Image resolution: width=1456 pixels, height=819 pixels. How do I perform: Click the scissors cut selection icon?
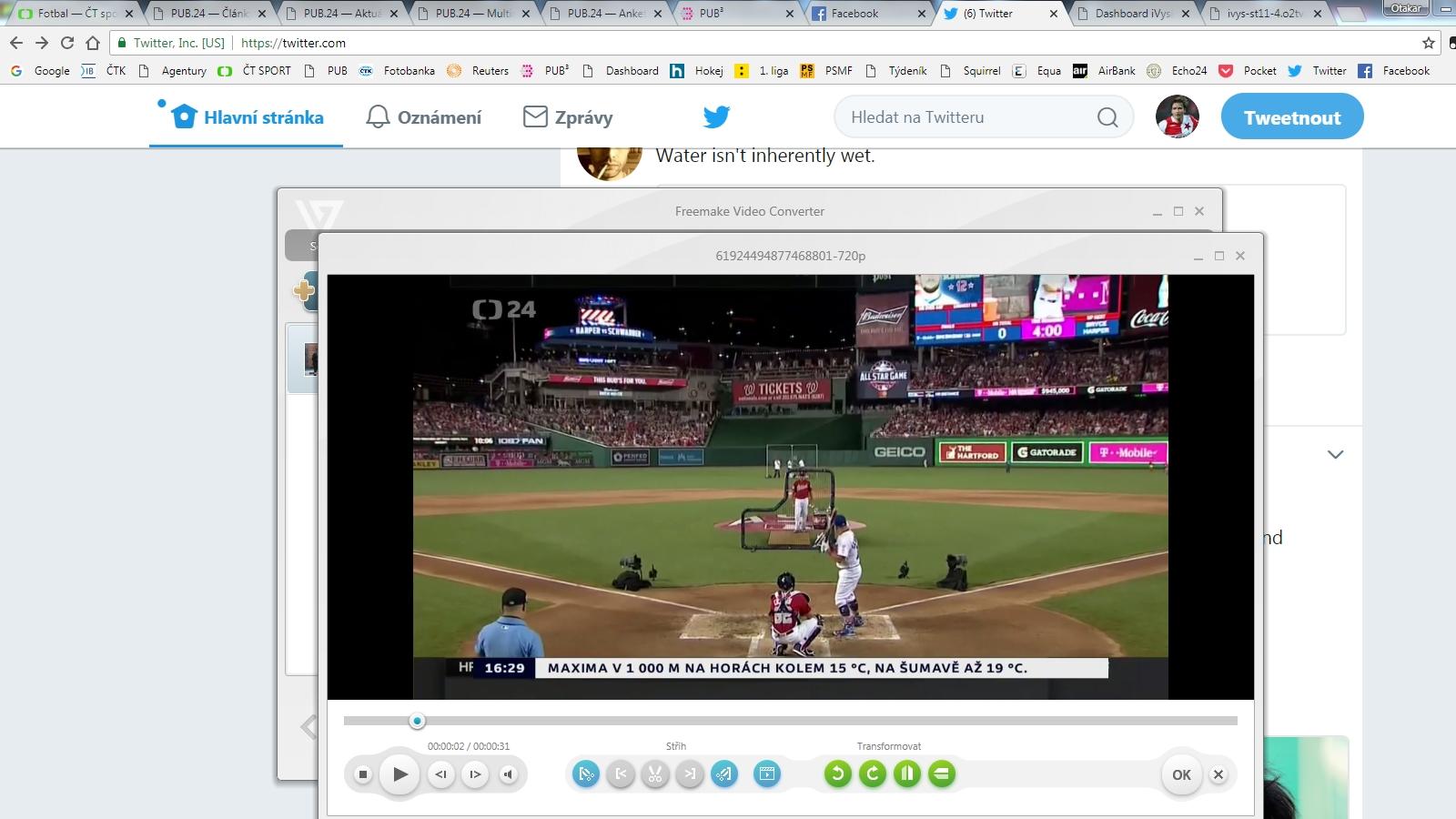[x=655, y=774]
